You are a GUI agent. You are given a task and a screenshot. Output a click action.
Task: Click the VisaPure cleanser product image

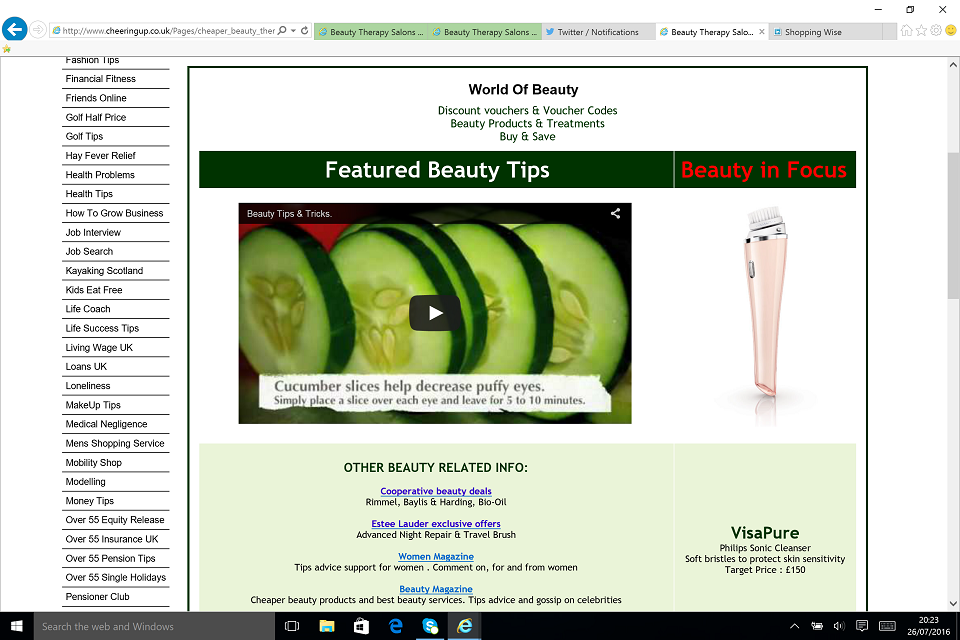[765, 300]
